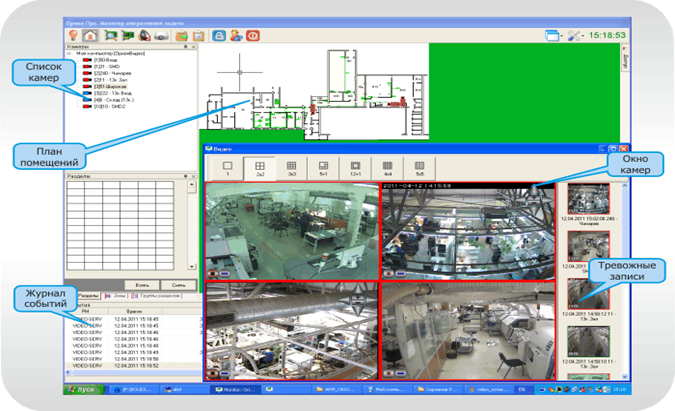The width and height of the screenshot is (675, 411).
Task: Open the wrench tools dropdown icon
Action: tap(576, 35)
